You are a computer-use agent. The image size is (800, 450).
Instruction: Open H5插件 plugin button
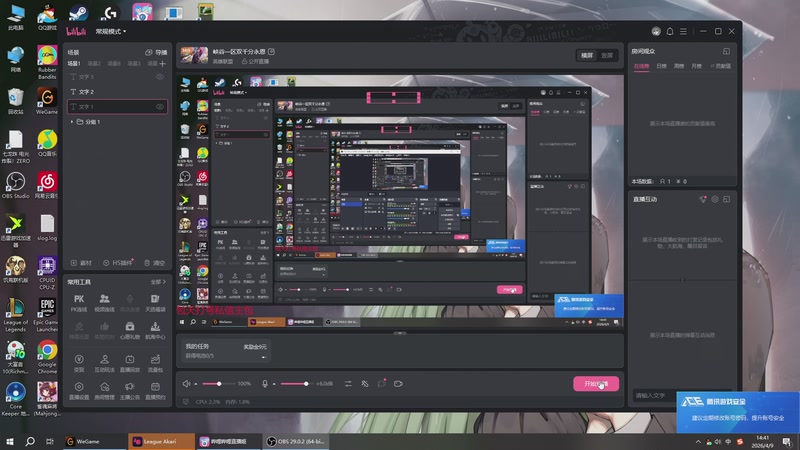(x=117, y=263)
